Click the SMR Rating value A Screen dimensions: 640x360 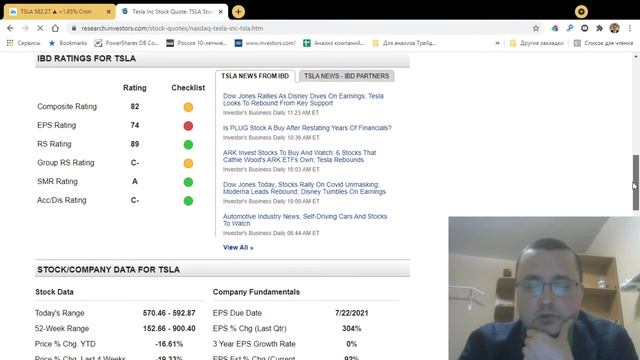pos(135,181)
